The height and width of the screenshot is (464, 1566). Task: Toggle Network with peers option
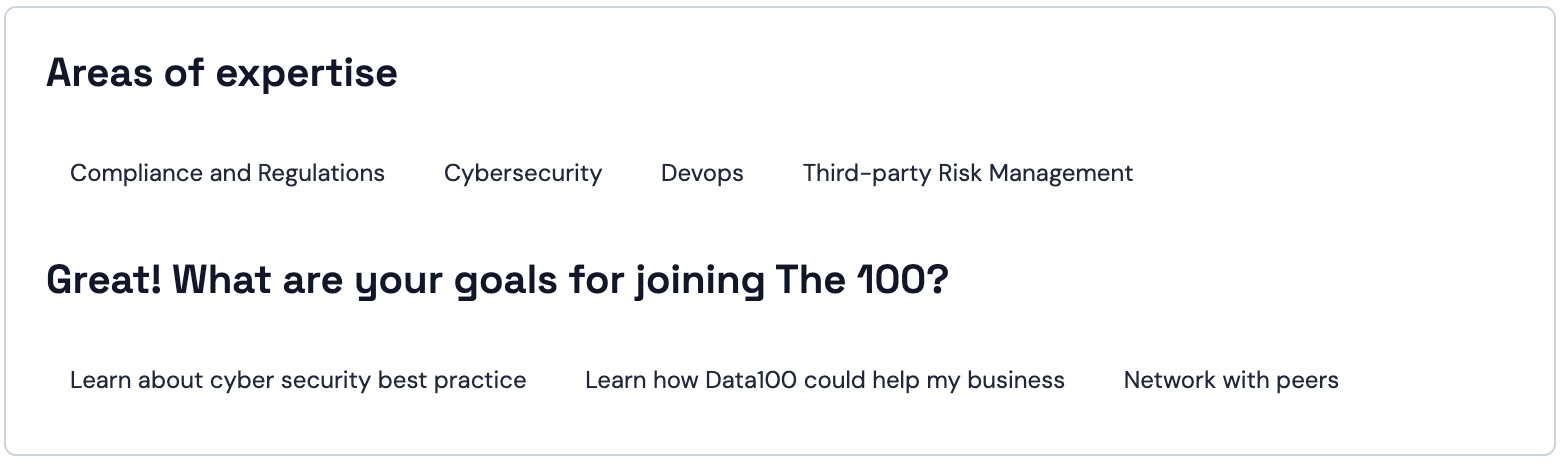pyautogui.click(x=1231, y=380)
